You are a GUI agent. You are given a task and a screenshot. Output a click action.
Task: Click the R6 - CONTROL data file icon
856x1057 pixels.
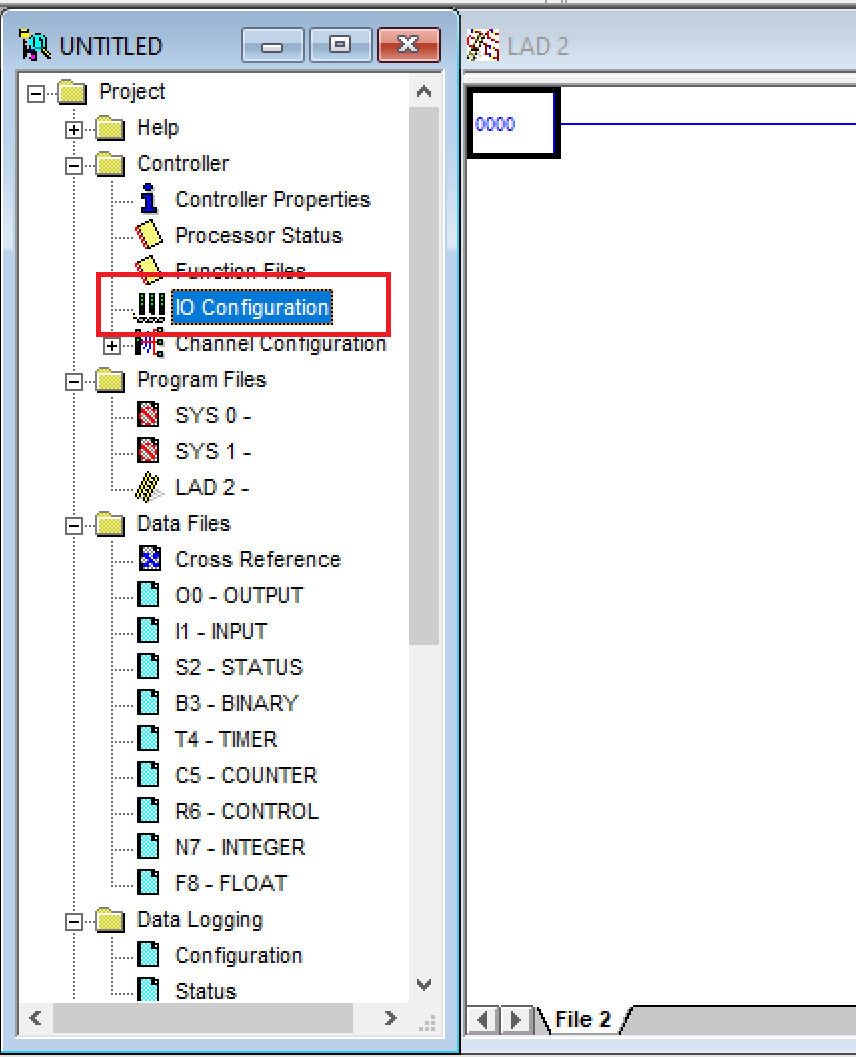[148, 810]
